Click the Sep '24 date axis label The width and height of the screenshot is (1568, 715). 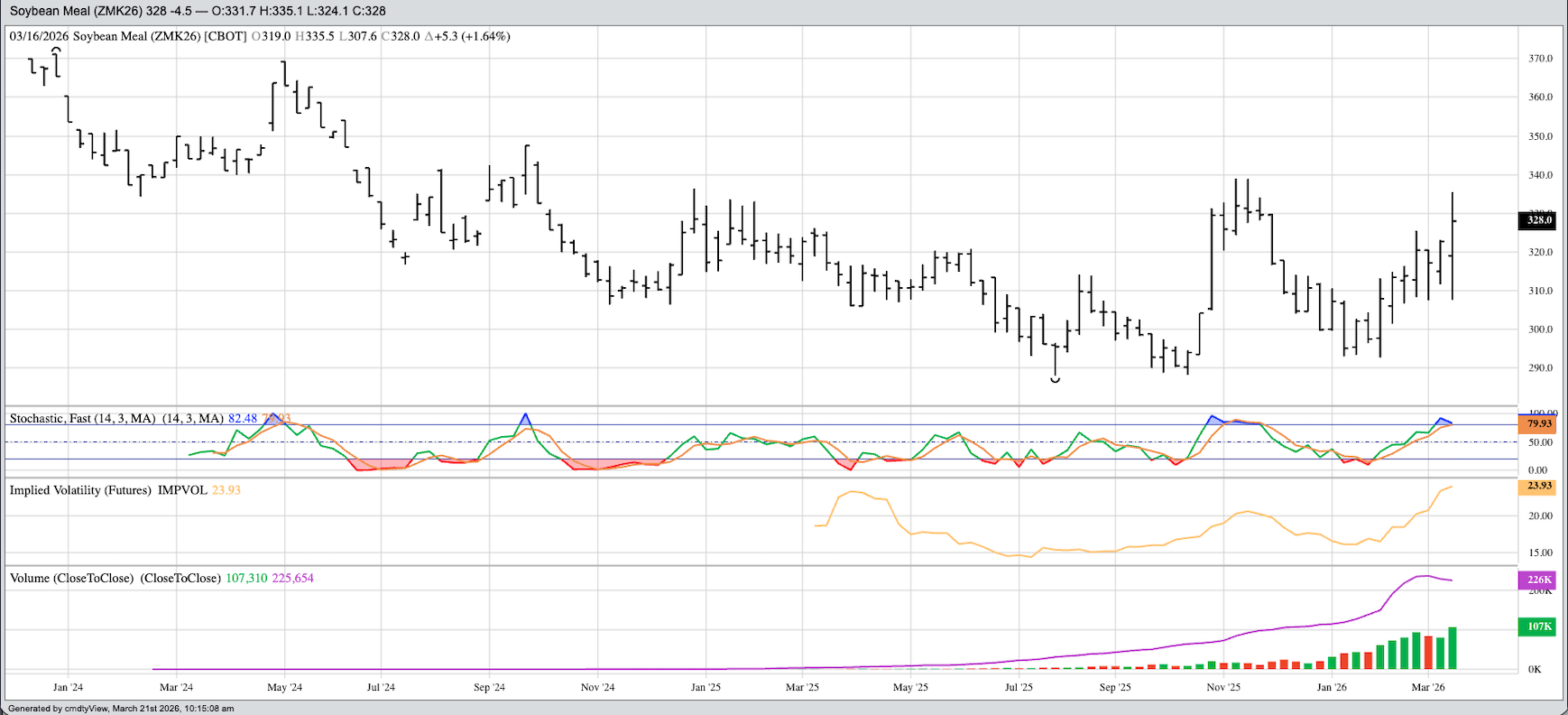pyautogui.click(x=489, y=687)
